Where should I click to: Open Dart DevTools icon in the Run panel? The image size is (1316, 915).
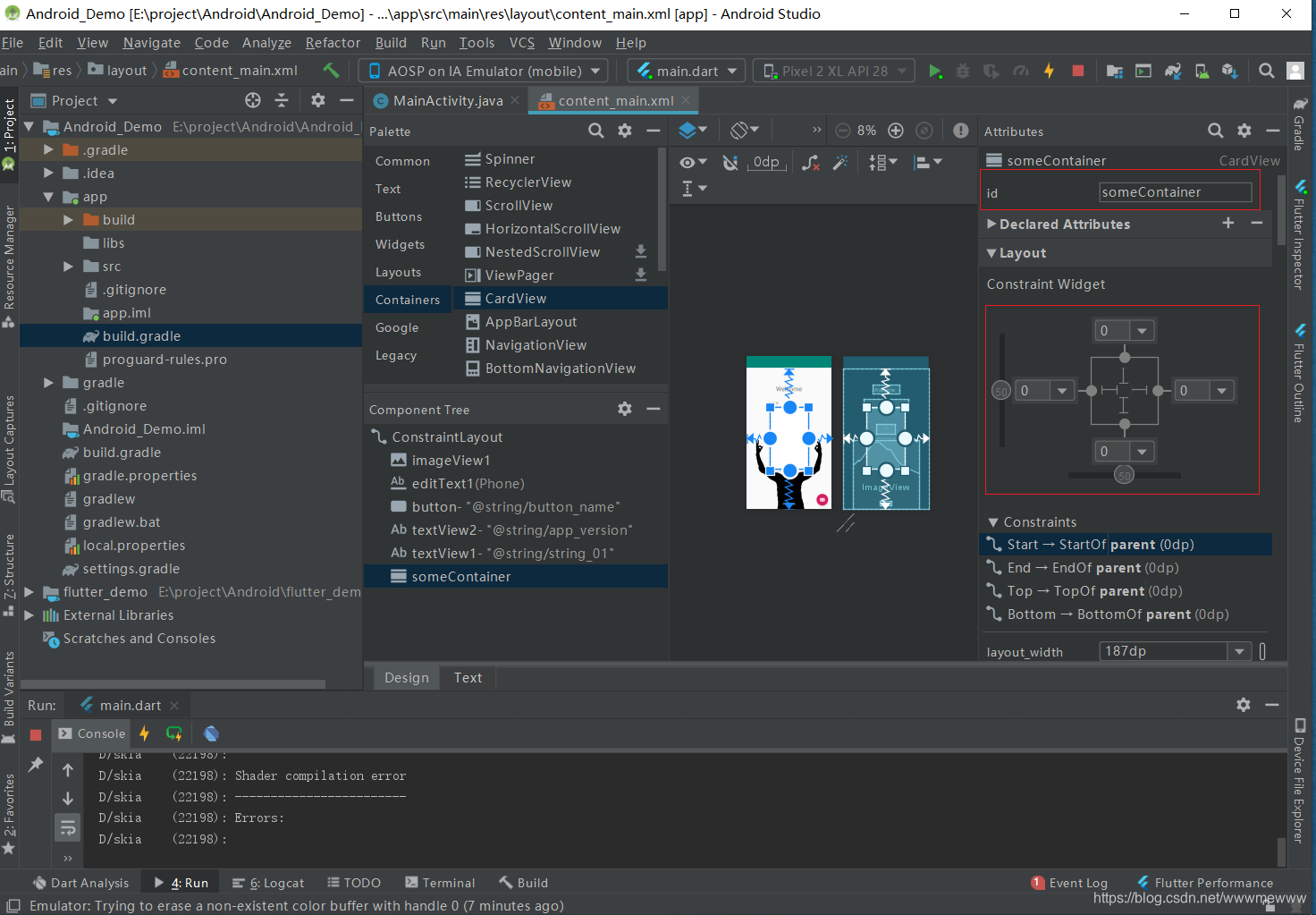[x=211, y=733]
